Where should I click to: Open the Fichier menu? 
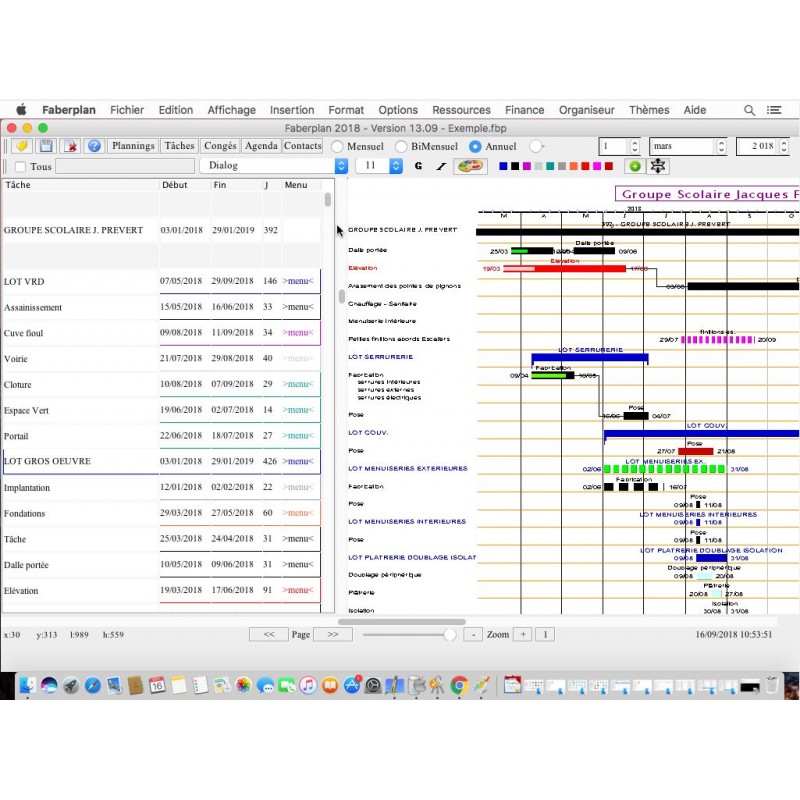[x=127, y=110]
